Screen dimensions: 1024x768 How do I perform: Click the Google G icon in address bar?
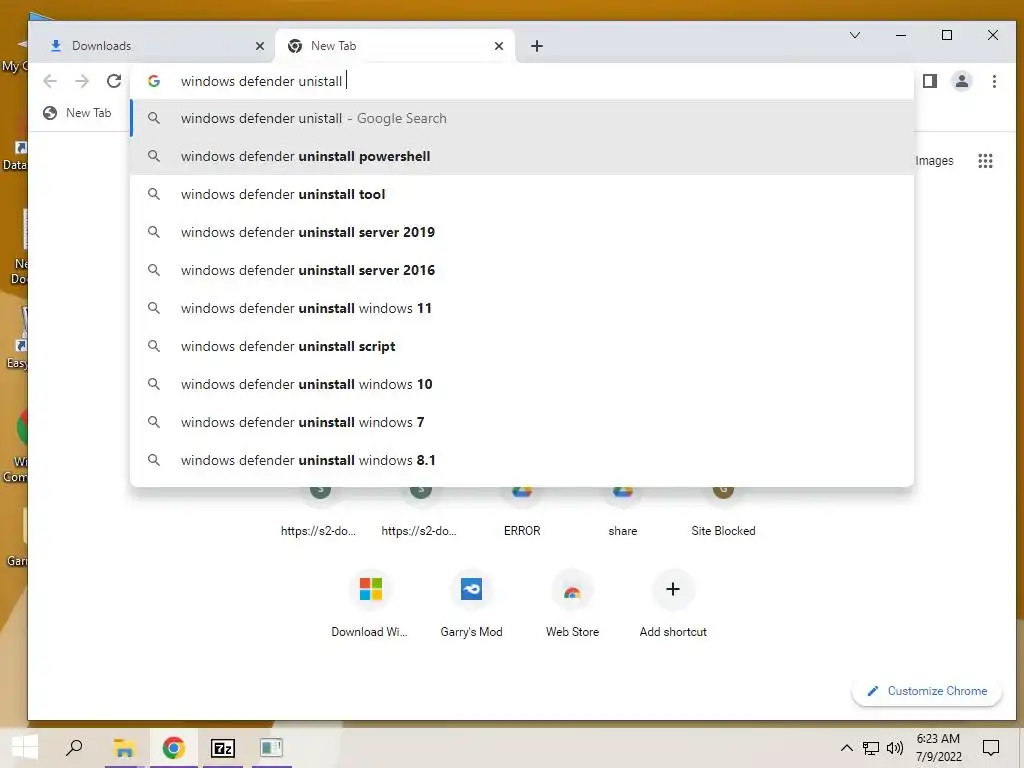pyautogui.click(x=154, y=81)
